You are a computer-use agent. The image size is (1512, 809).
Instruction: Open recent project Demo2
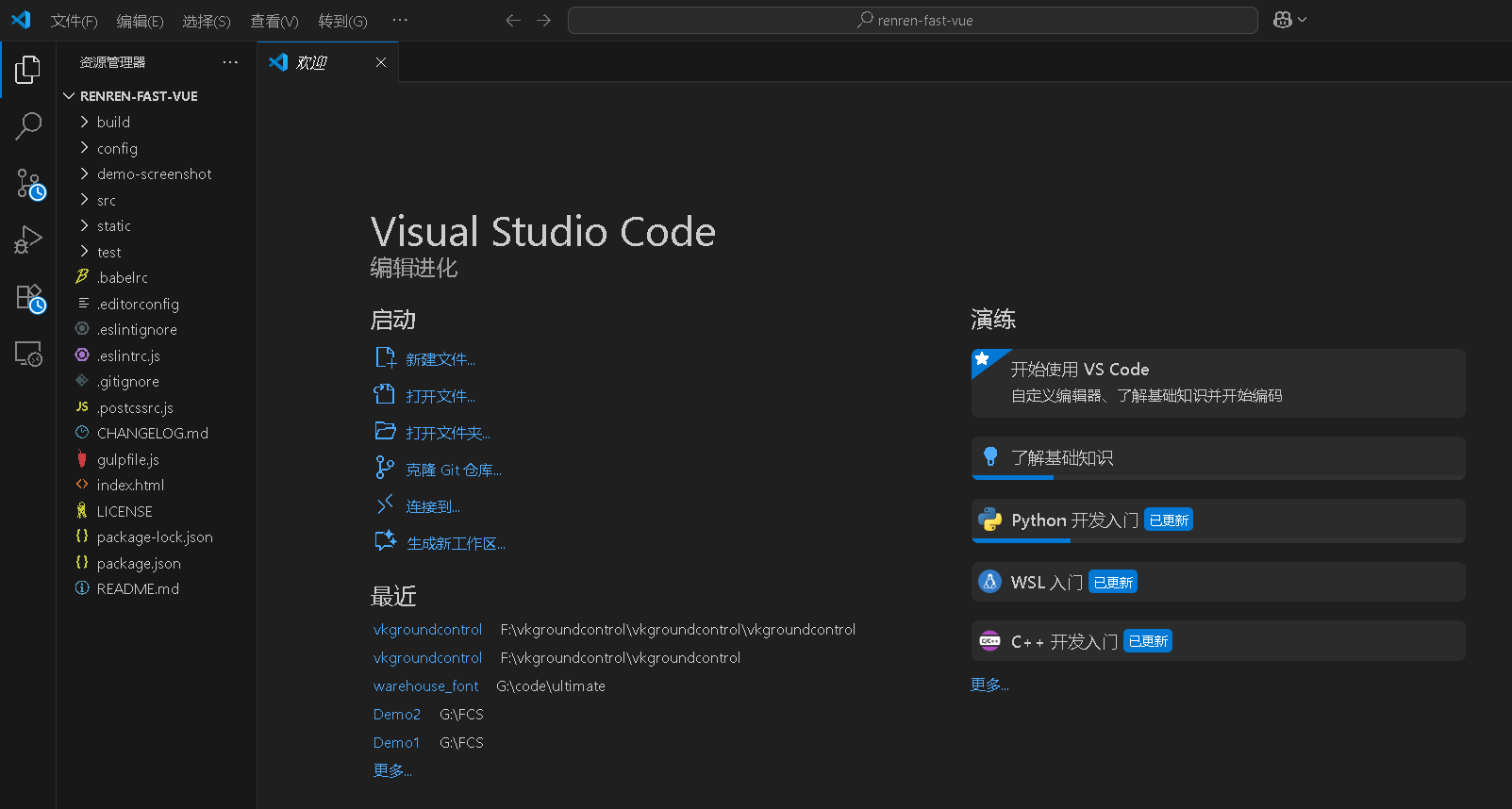coord(397,714)
